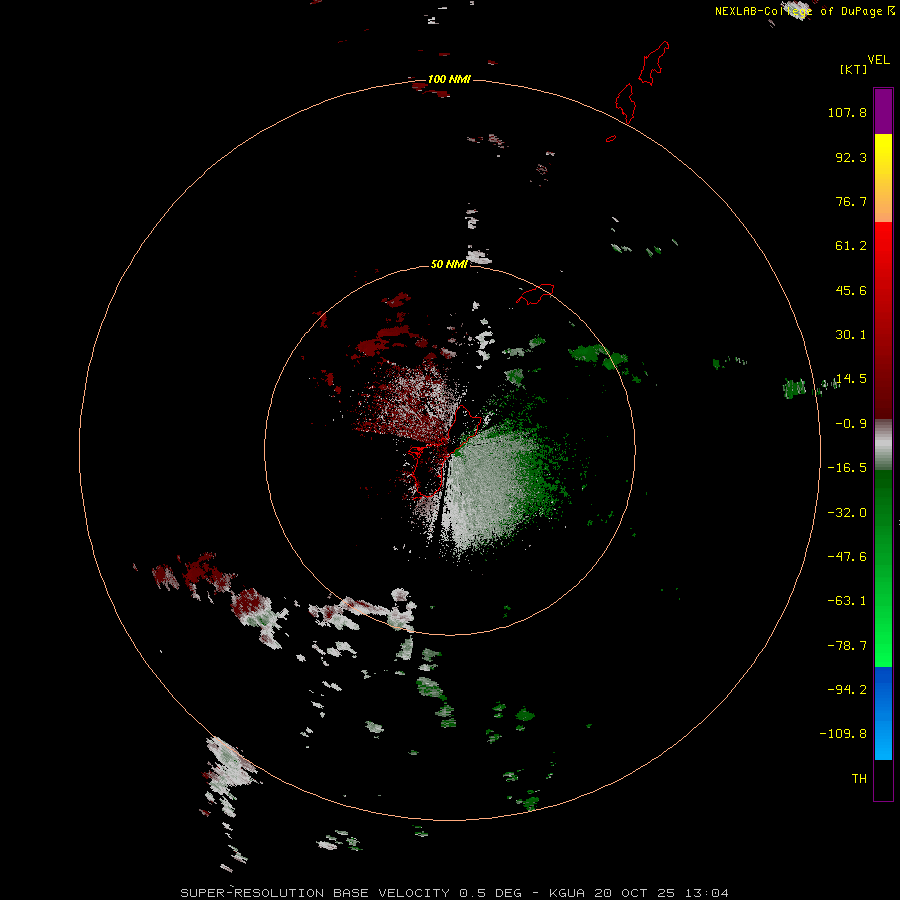The image size is (900, 900).
Task: Click the 76.7 legend value
Action: [x=851, y=201]
